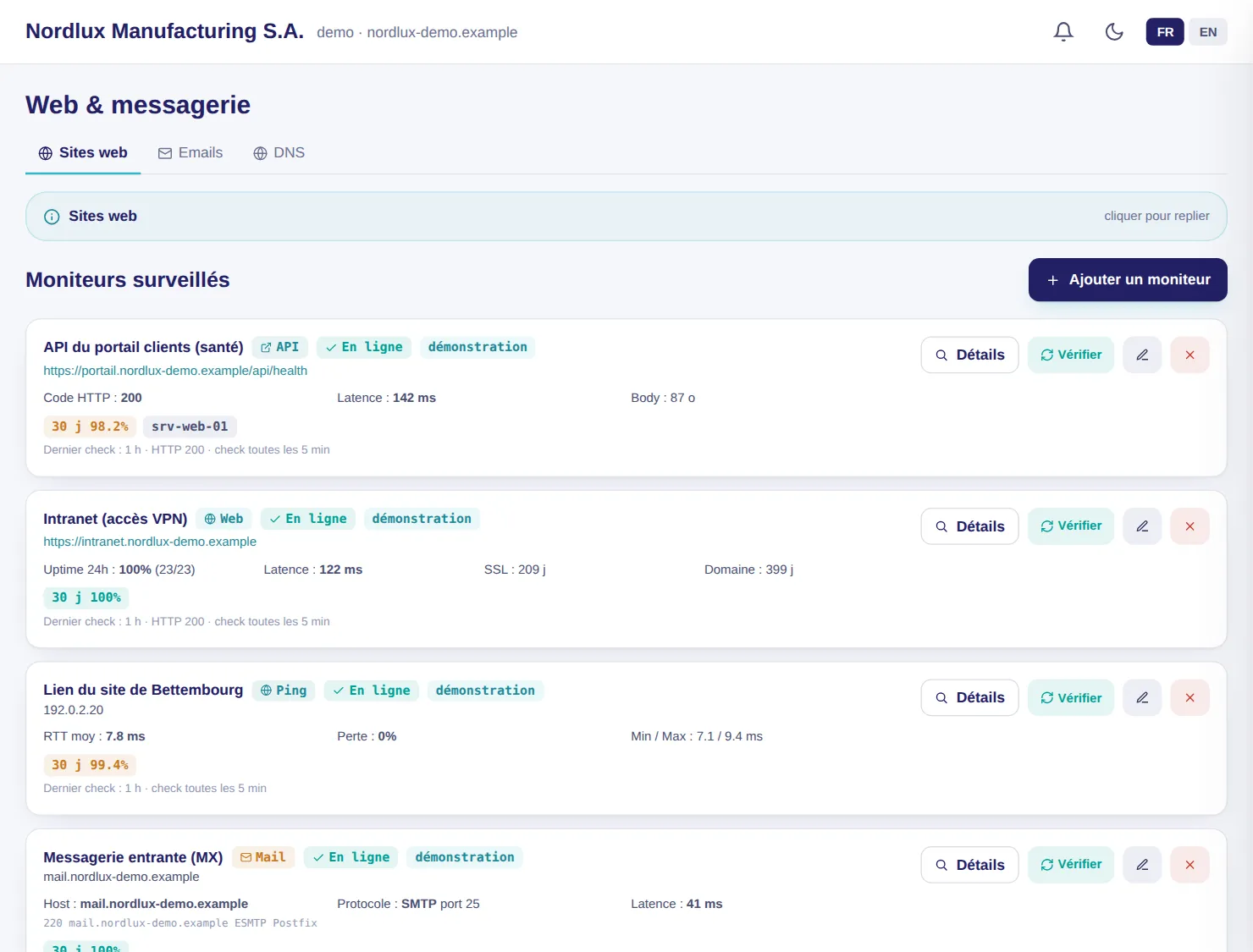Open Détails for Lien du site de Bettembourg
Viewport: 1253px width, 952px height.
[x=969, y=697]
